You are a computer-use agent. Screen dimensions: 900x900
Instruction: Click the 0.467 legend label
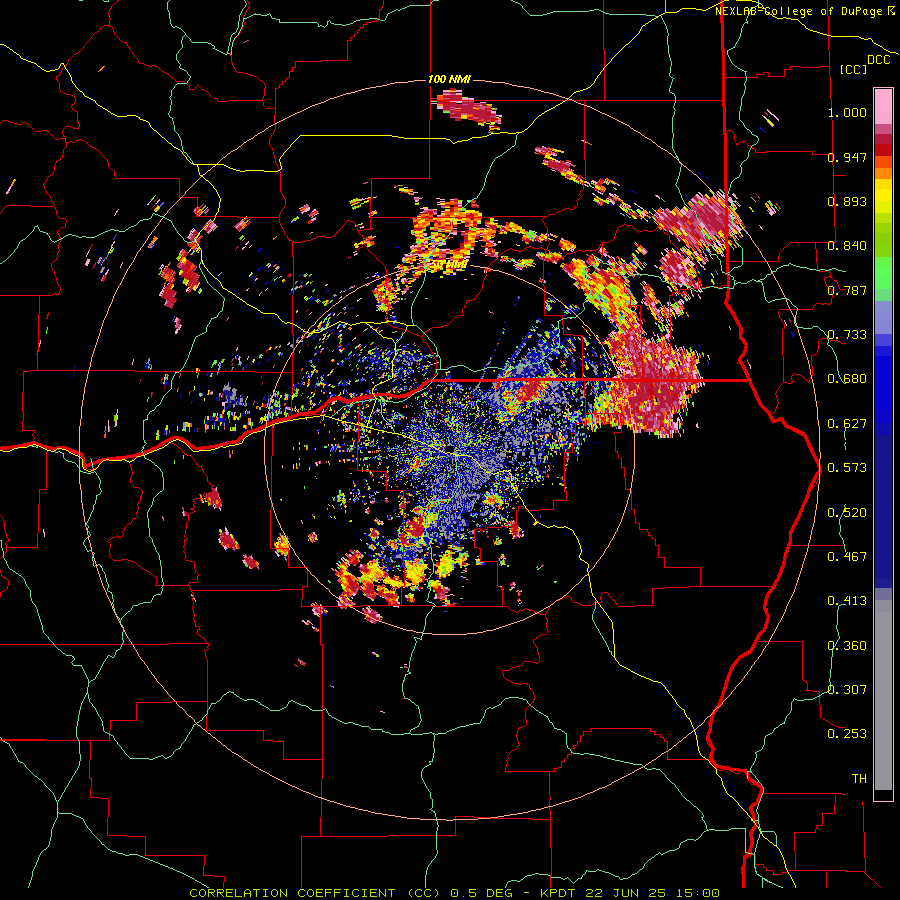click(847, 557)
